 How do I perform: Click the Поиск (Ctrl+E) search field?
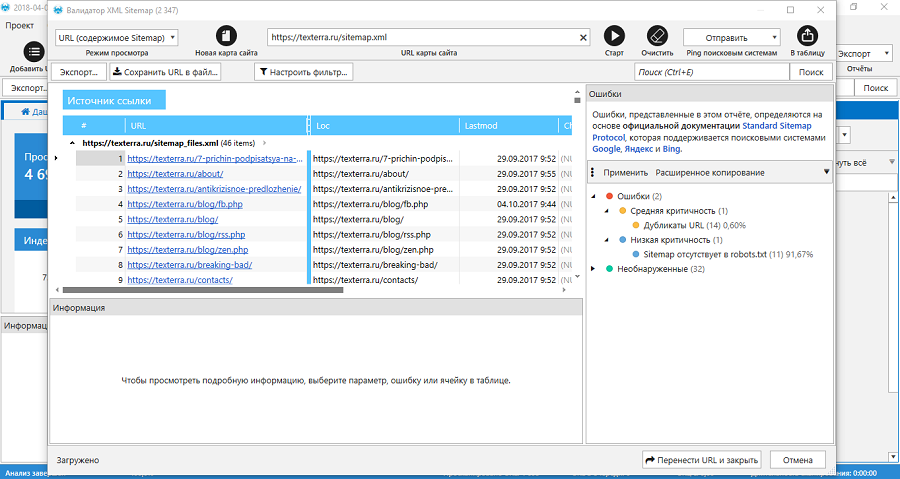tap(712, 72)
